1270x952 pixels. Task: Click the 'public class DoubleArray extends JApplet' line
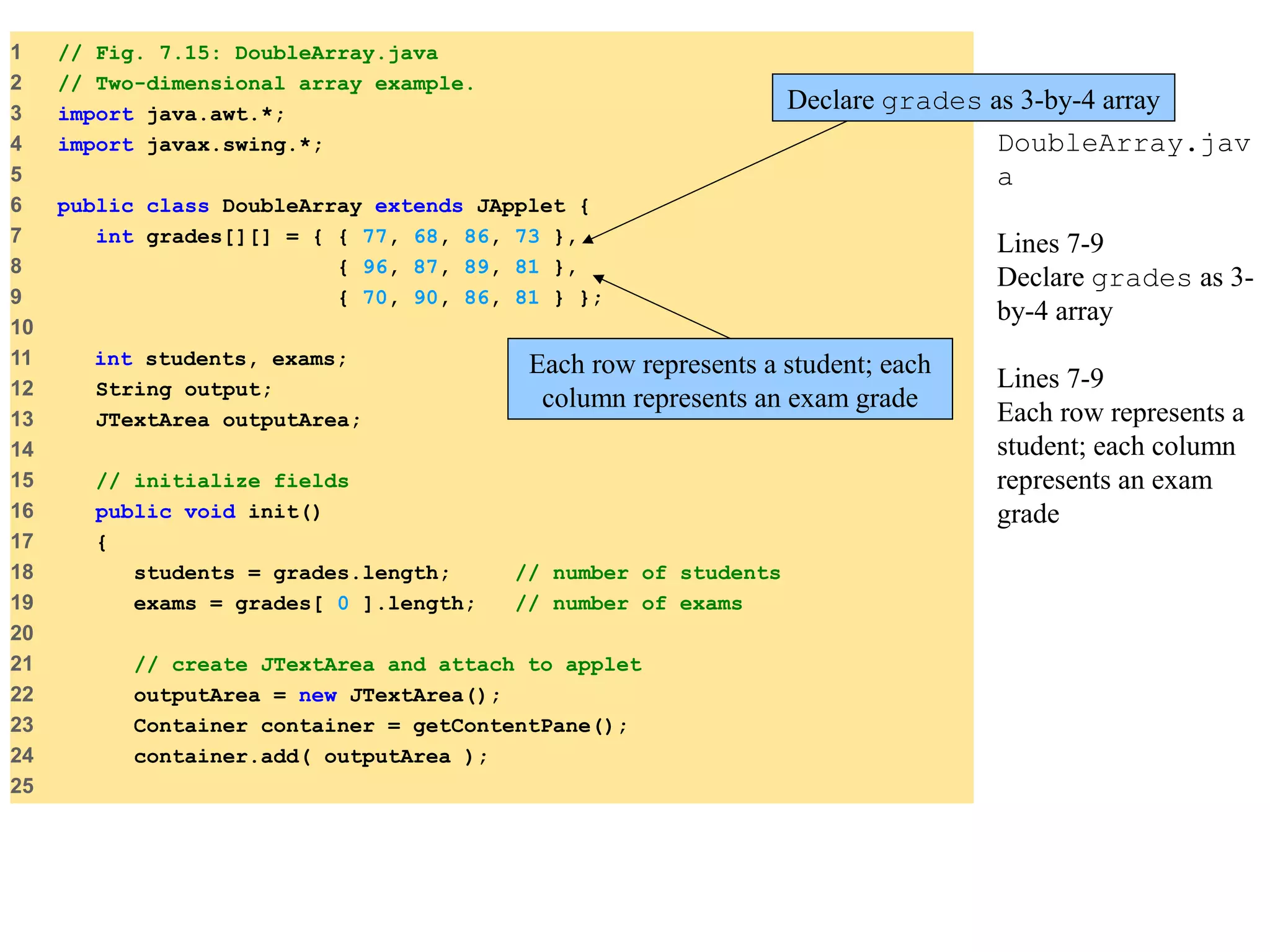pos(323,206)
